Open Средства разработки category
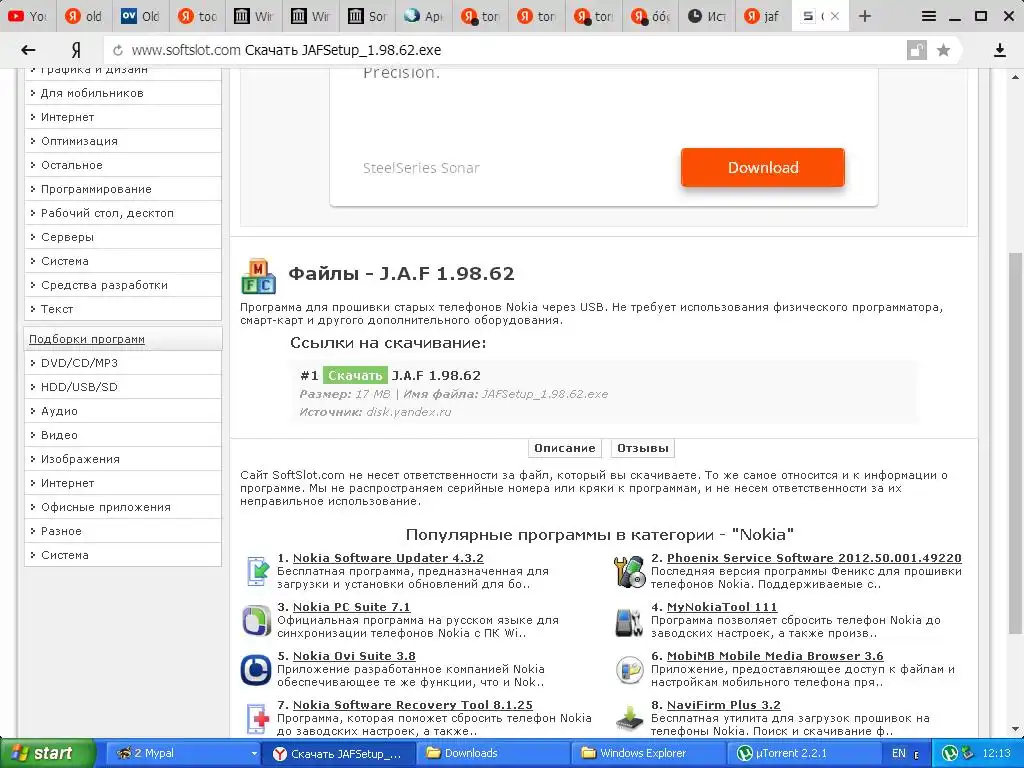 pos(123,285)
